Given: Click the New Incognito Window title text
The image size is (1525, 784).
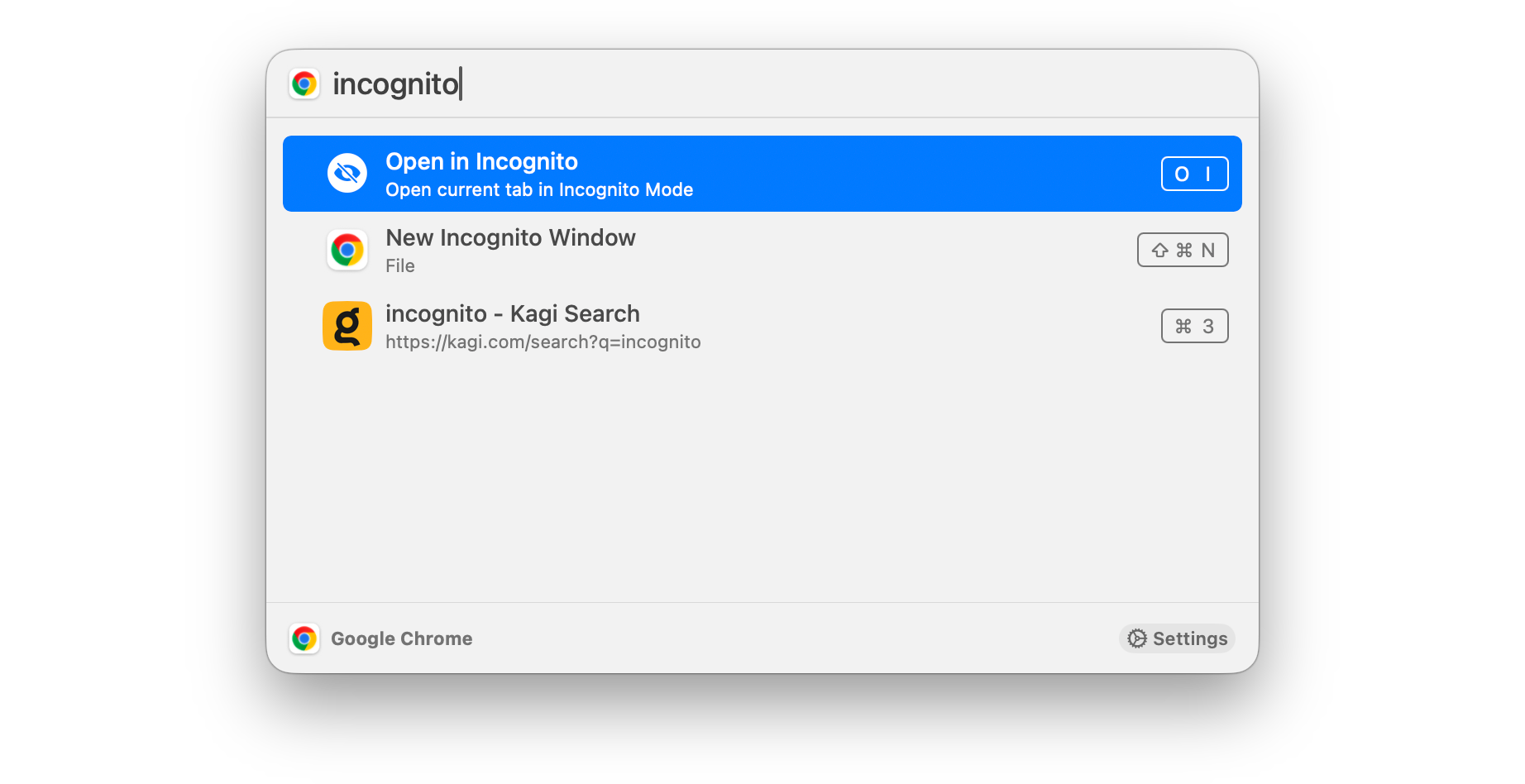Looking at the screenshot, I should 510,238.
